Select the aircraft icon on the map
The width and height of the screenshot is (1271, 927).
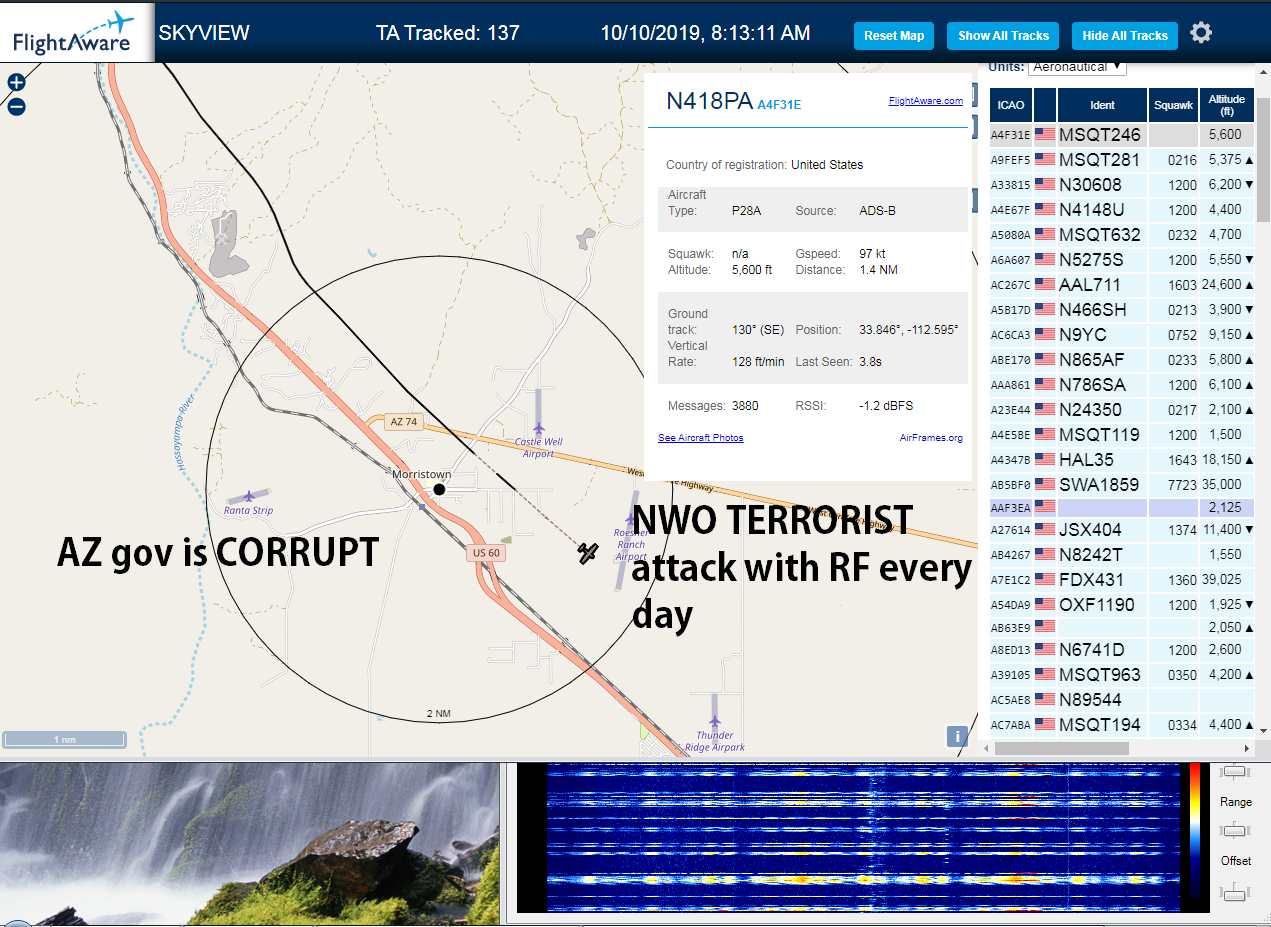tap(588, 552)
